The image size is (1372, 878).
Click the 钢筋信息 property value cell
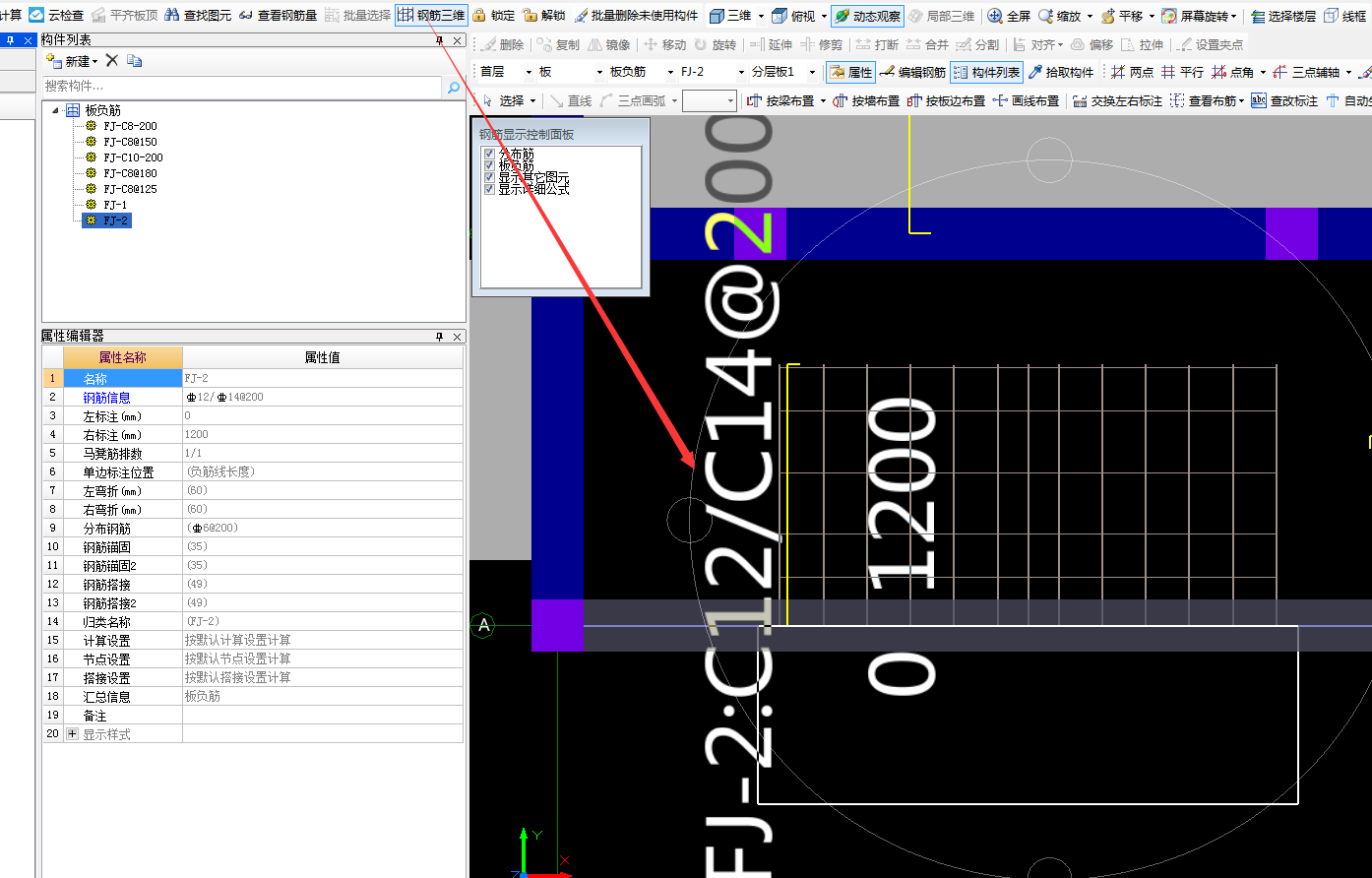click(x=322, y=397)
